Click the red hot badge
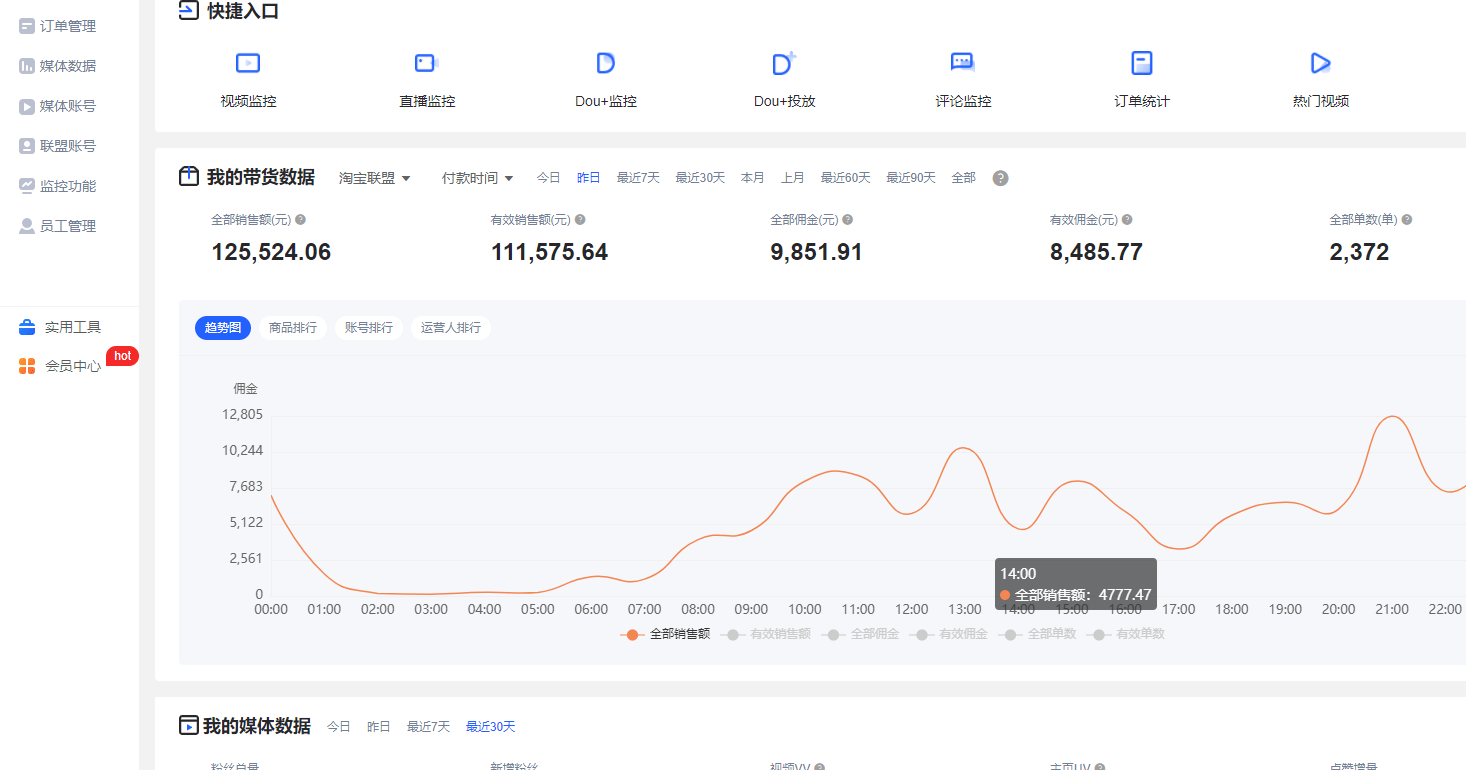The image size is (1466, 770). coord(122,356)
